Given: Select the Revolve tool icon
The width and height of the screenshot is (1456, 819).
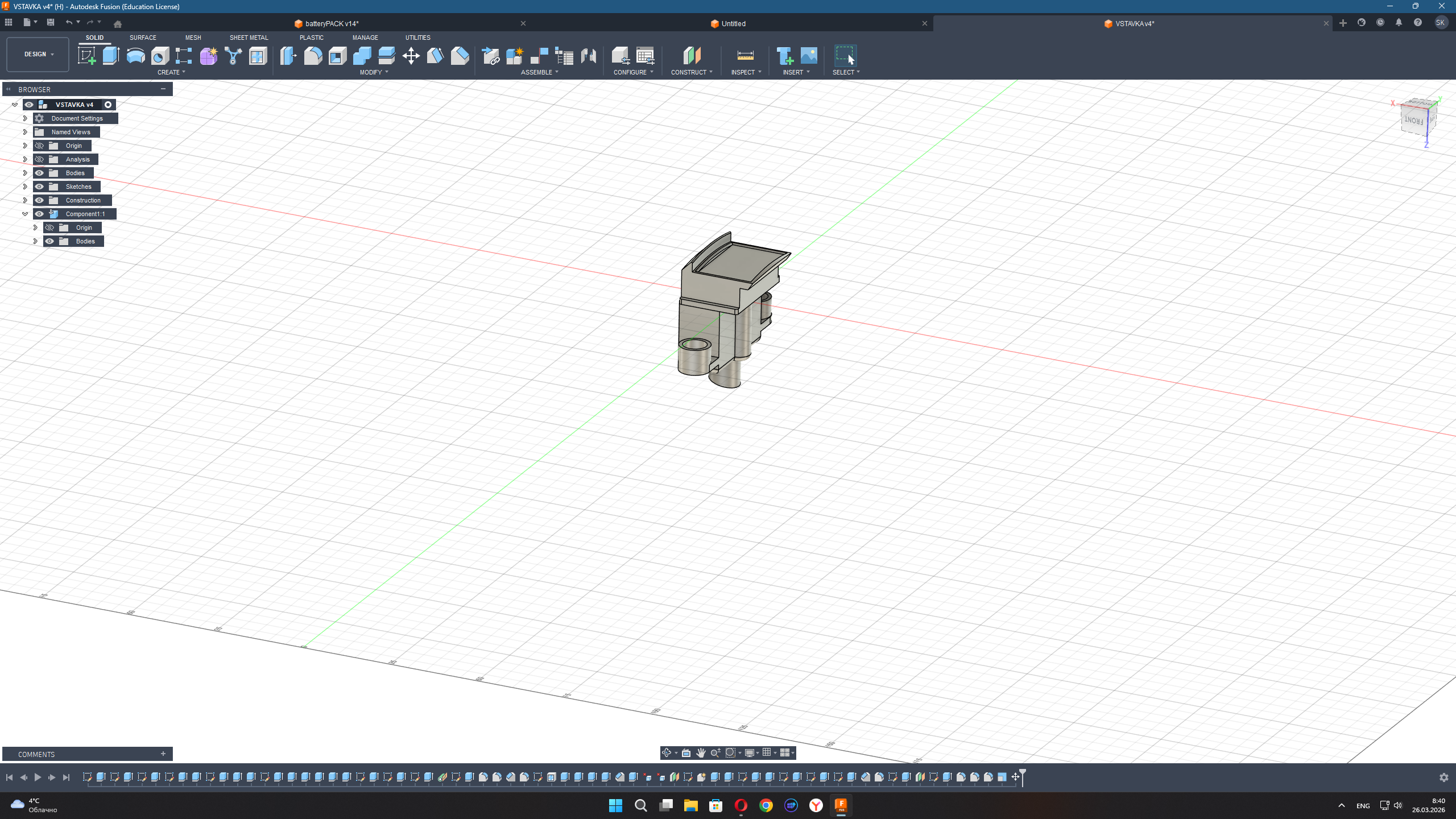Looking at the screenshot, I should 135,56.
